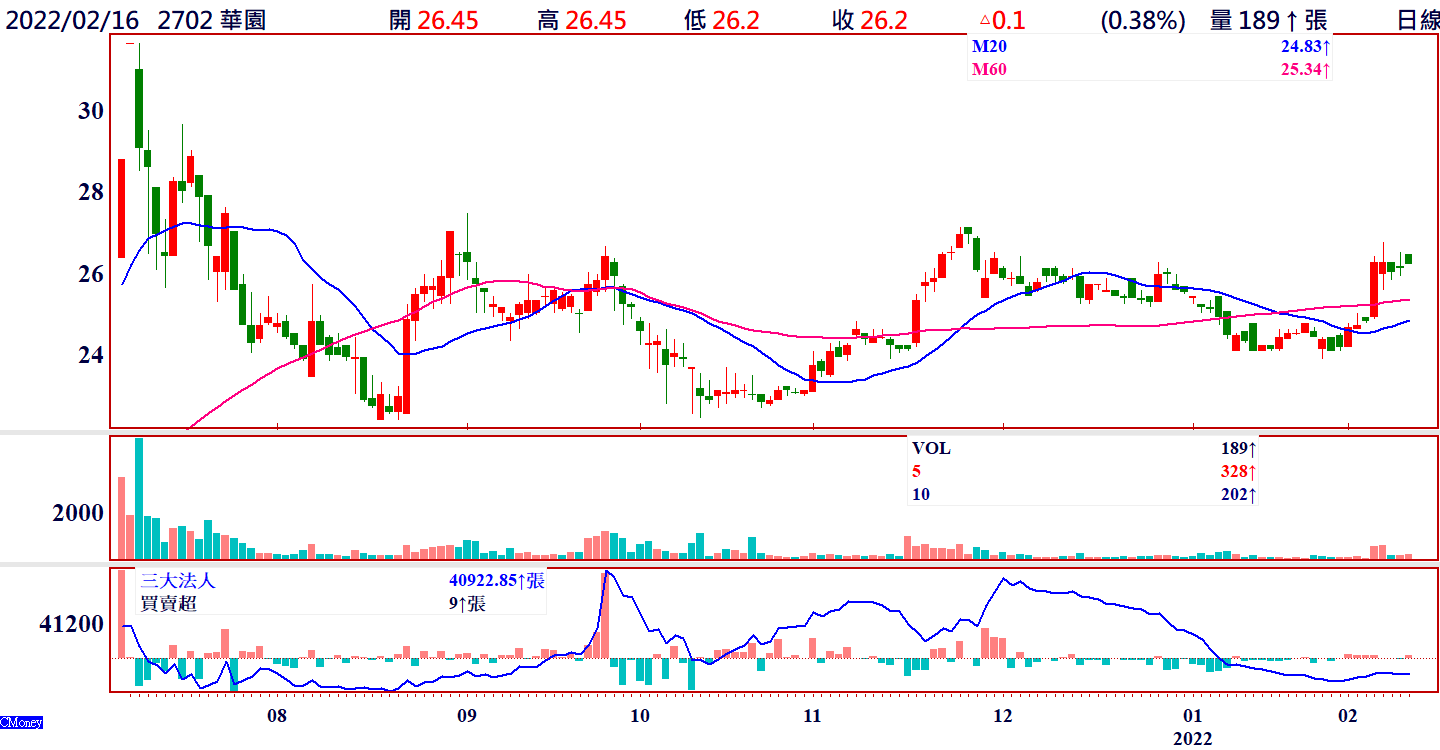Click the 2702 華園 stock name
The width and height of the screenshot is (1440, 750).
click(x=211, y=21)
